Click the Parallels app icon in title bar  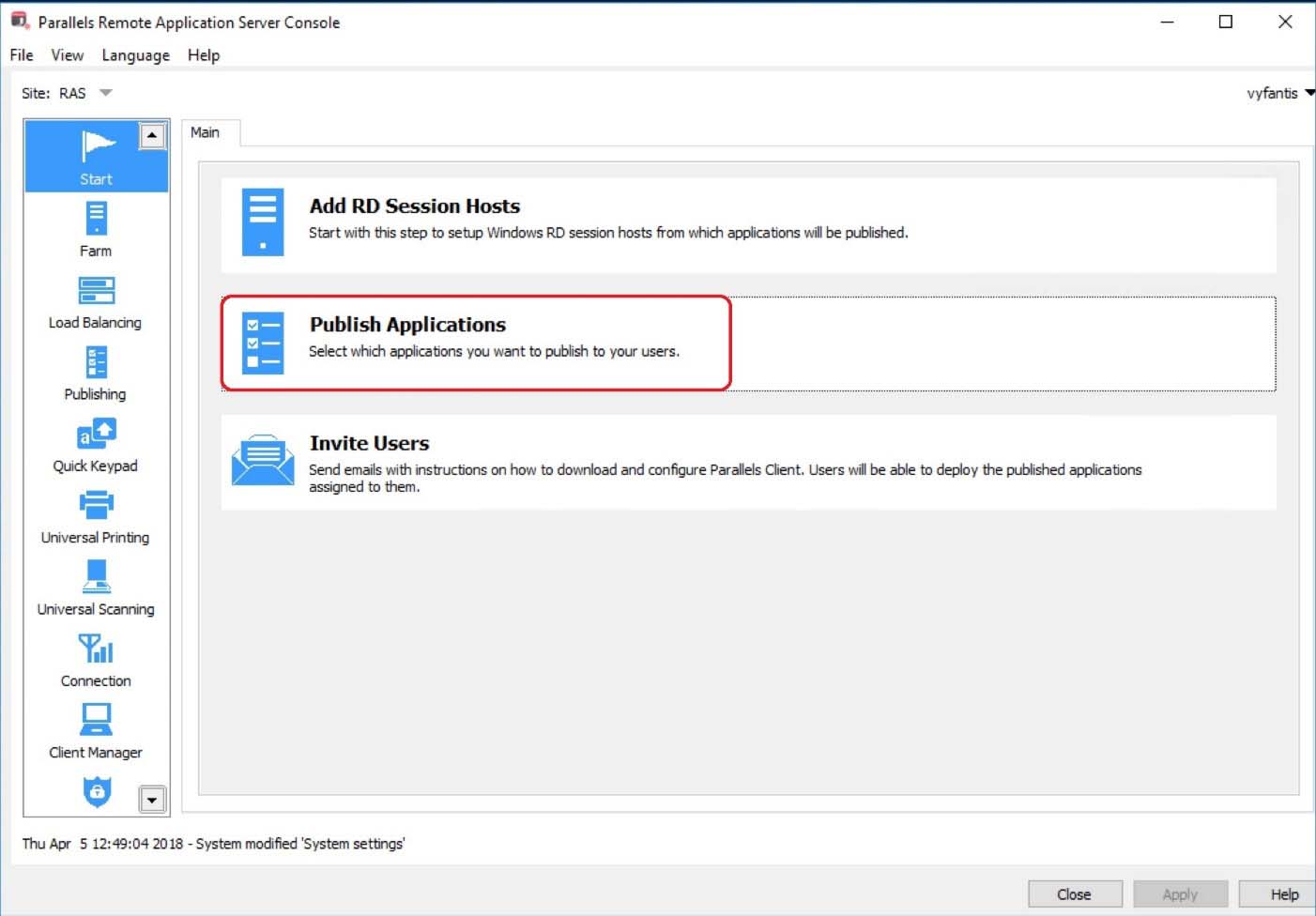20,21
